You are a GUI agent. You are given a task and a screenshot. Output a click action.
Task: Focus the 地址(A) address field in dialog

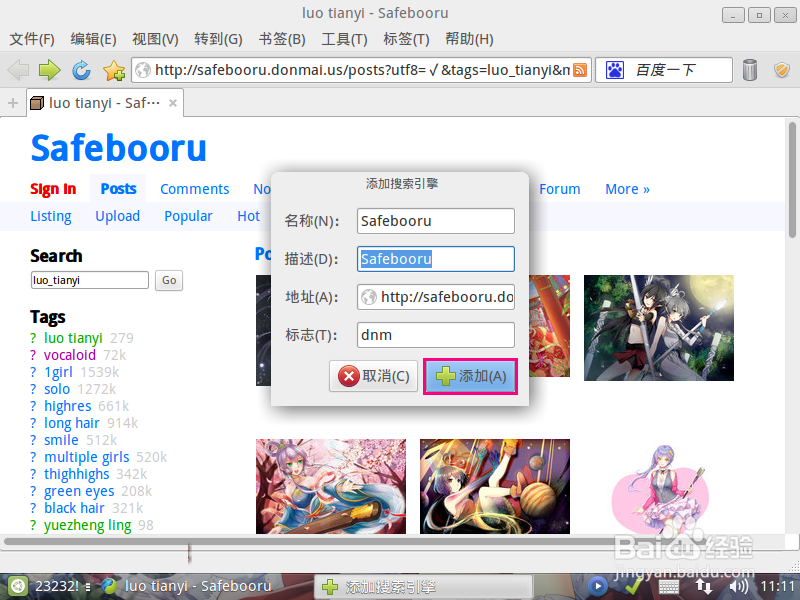[436, 297]
